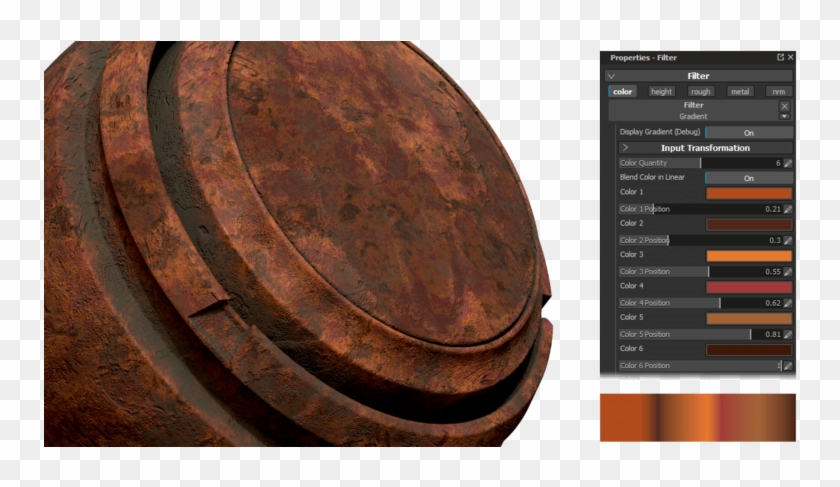
Task: Select the rough channel tab
Action: 700,92
